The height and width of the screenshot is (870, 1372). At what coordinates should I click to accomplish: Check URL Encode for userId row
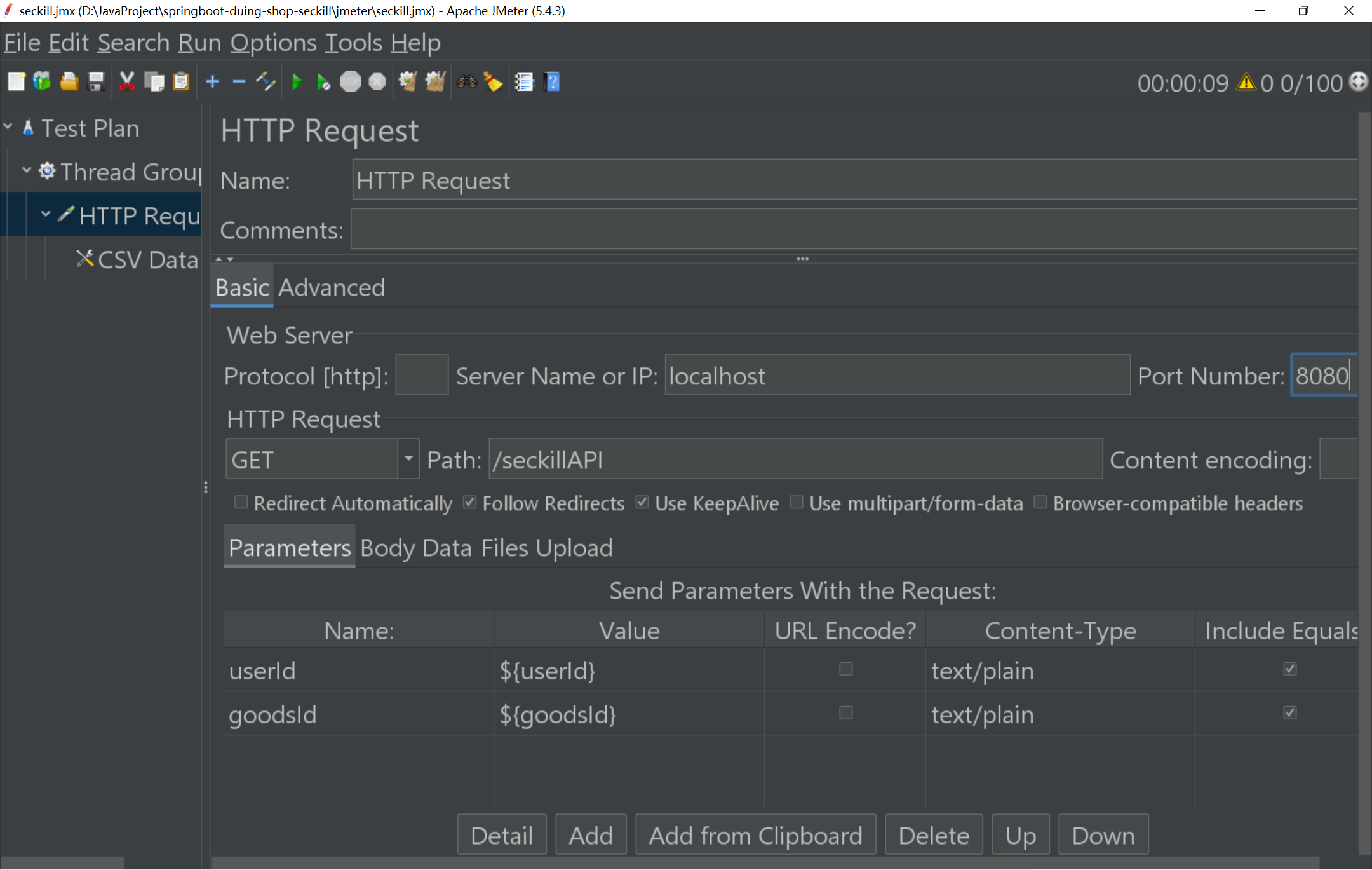(x=845, y=669)
